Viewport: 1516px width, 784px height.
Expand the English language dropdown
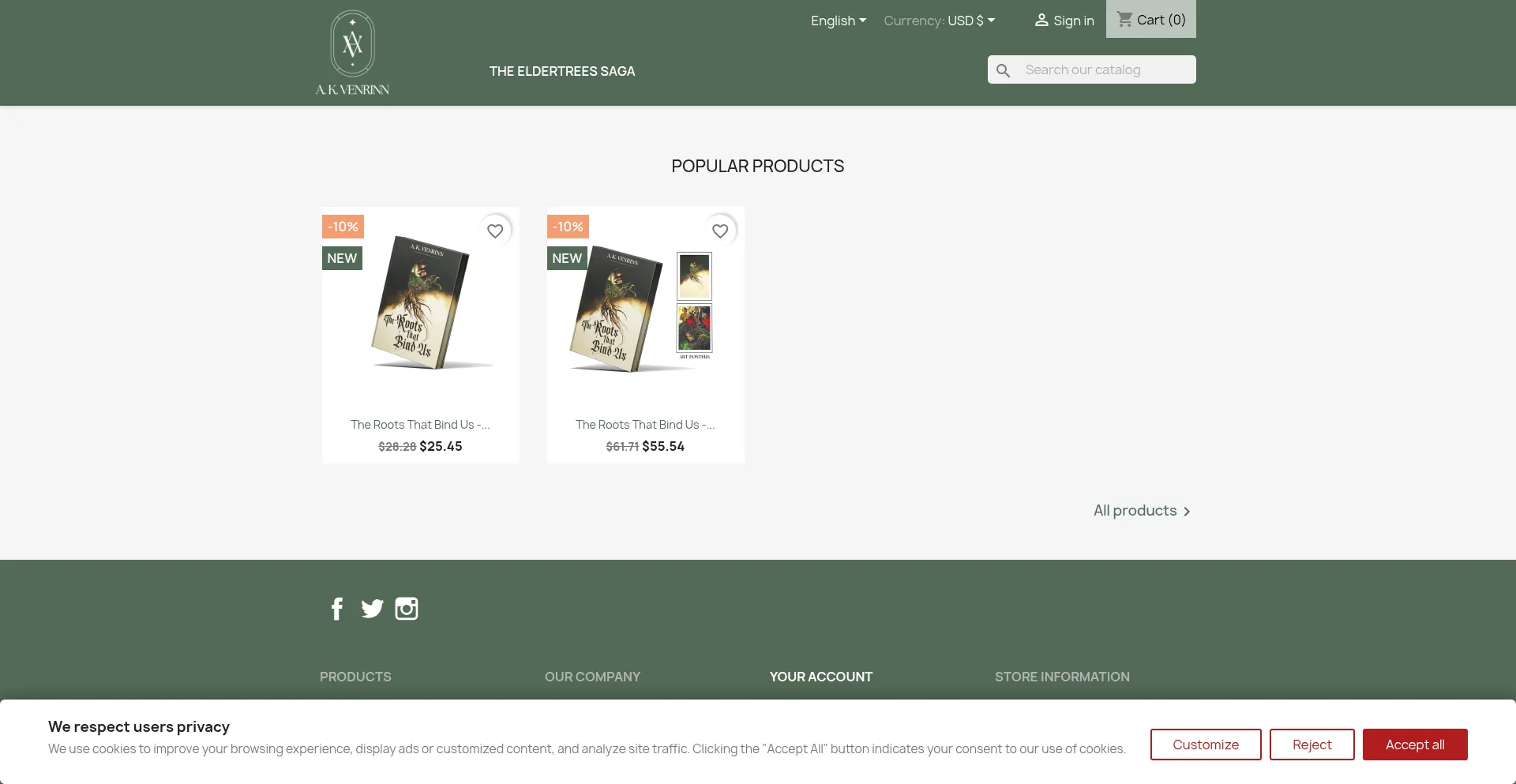point(839,21)
